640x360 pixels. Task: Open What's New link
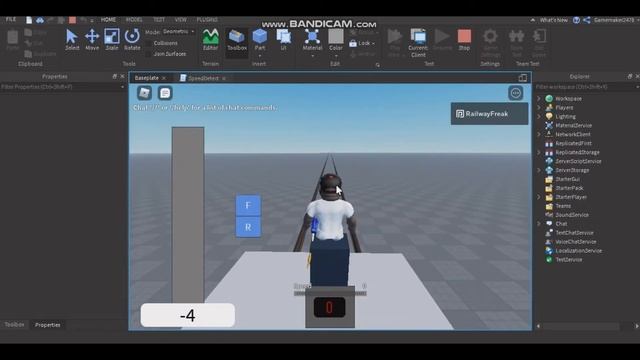(x=553, y=20)
